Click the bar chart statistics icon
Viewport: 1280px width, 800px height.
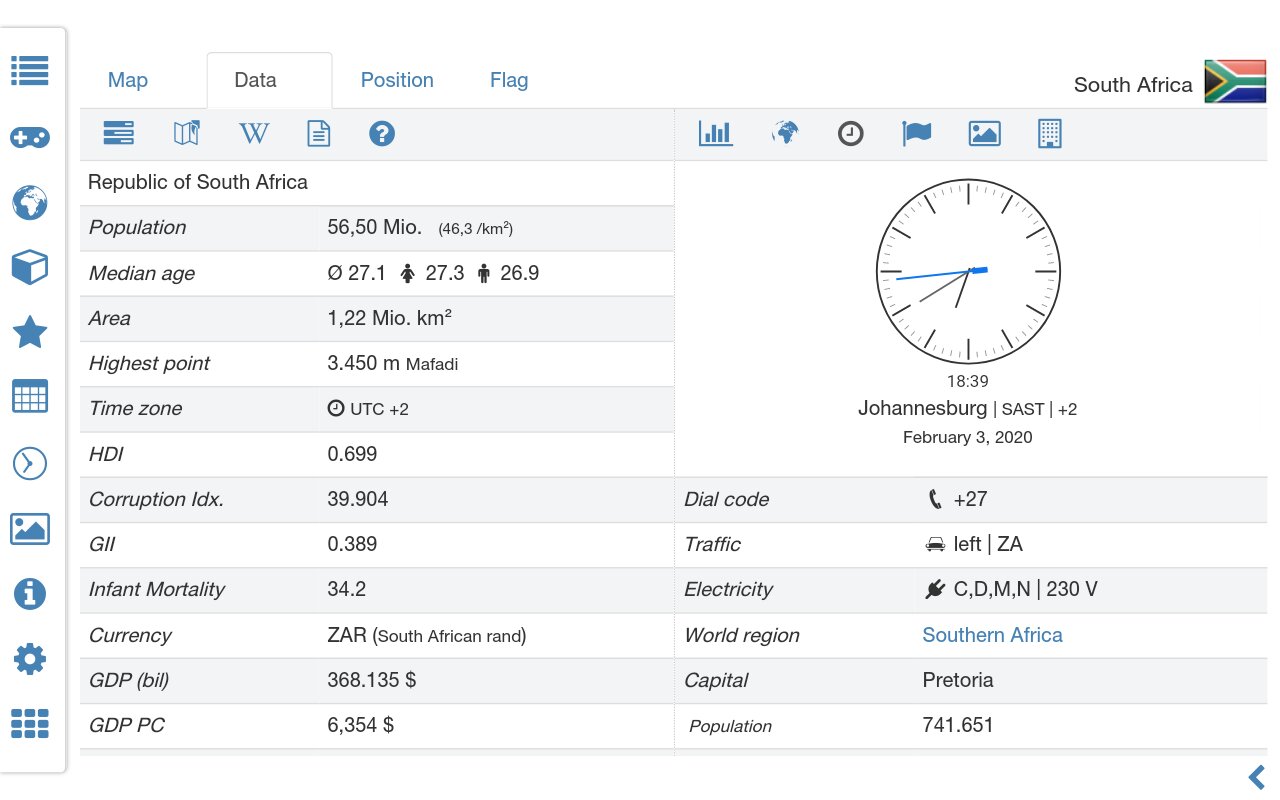tap(716, 133)
